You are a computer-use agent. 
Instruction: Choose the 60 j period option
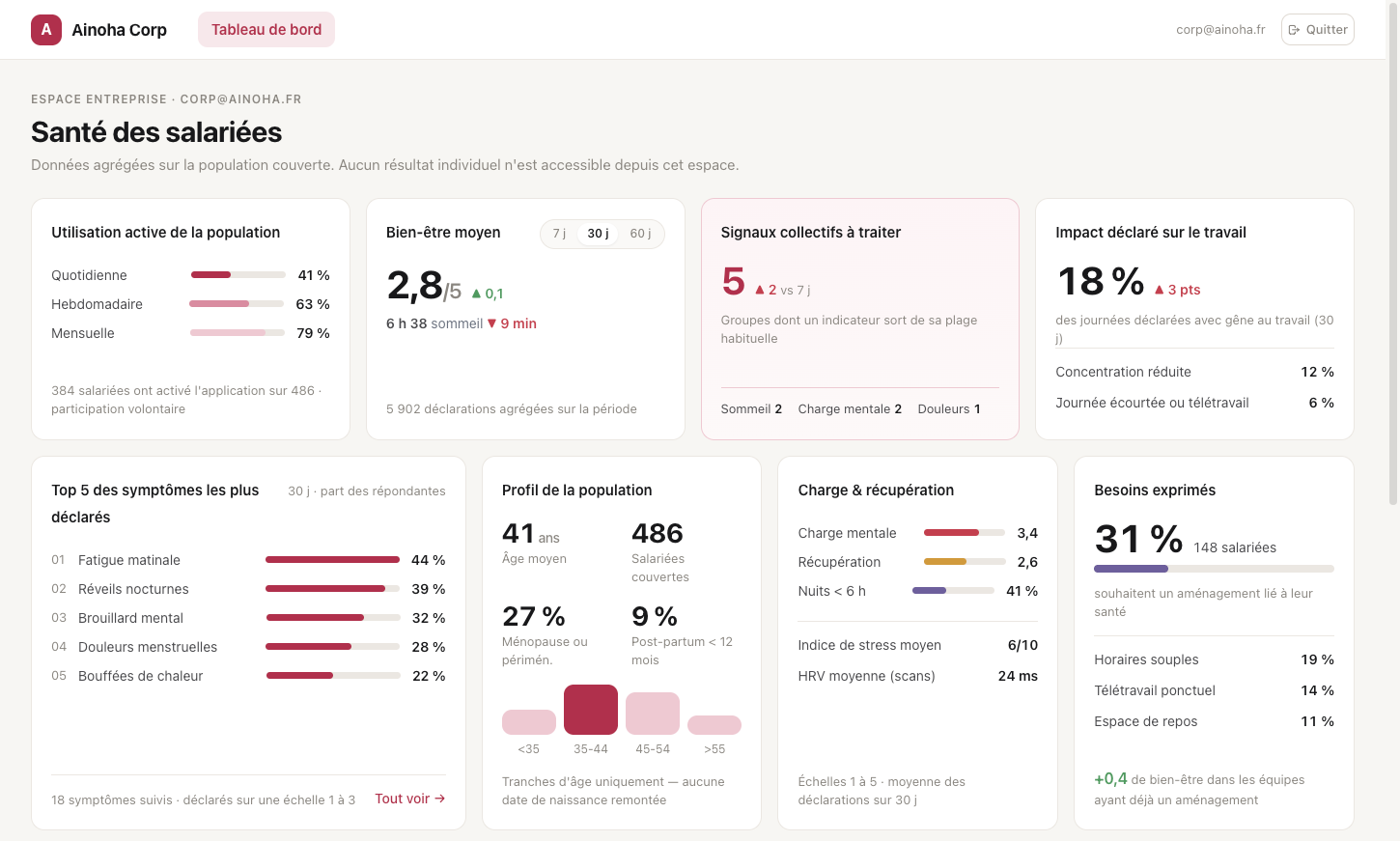640,234
